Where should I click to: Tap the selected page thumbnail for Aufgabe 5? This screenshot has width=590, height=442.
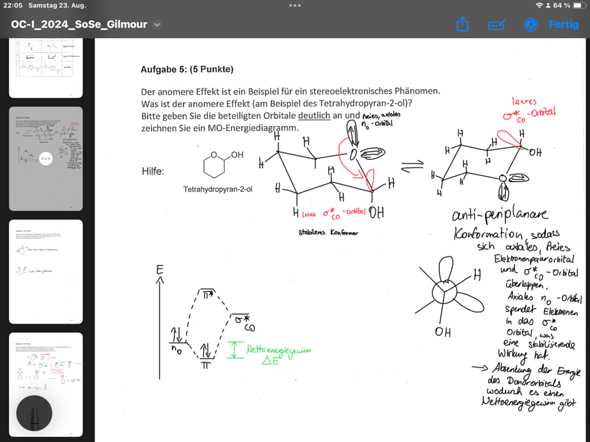pos(46,159)
